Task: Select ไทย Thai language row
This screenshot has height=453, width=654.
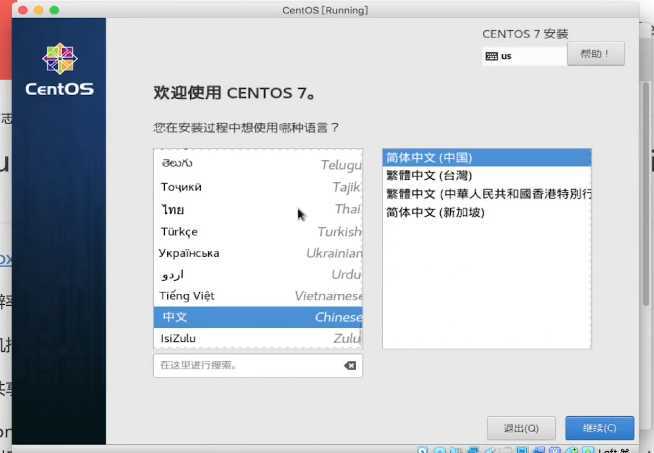Action: [x=258, y=209]
